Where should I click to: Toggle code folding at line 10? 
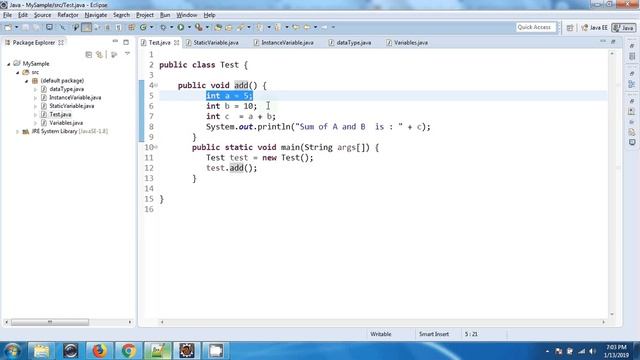[156, 147]
